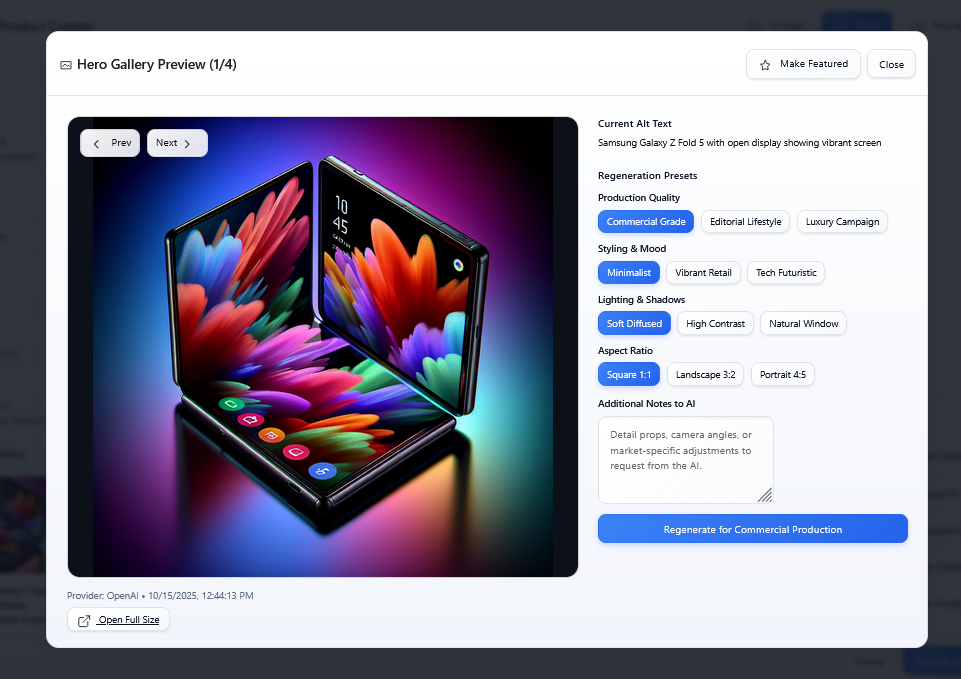
Task: Click the gallery image icon beside title
Action: (x=66, y=65)
